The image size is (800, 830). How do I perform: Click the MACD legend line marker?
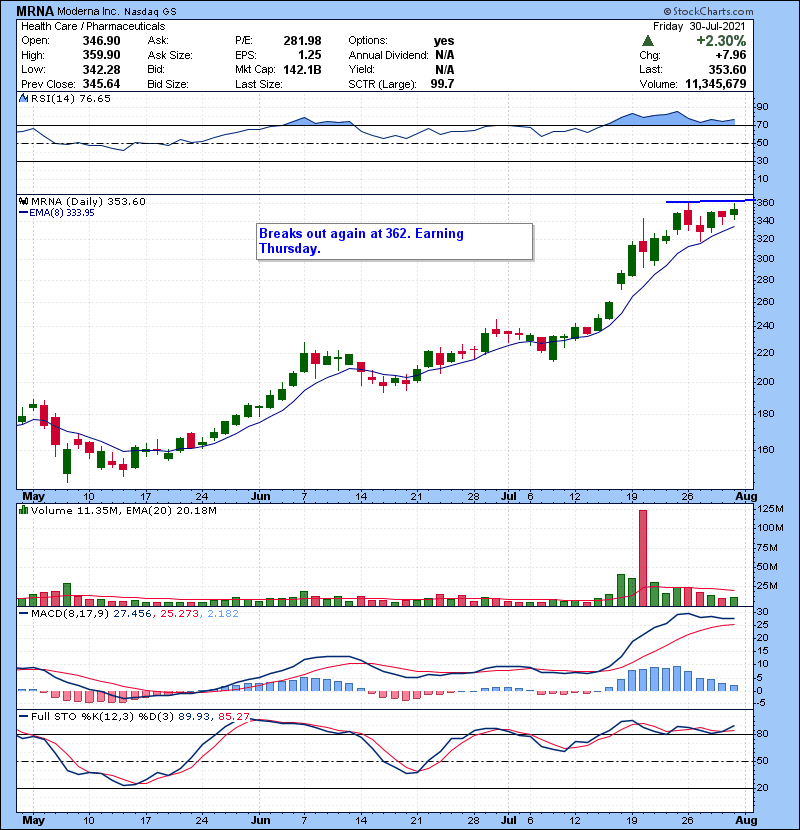click(x=23, y=614)
